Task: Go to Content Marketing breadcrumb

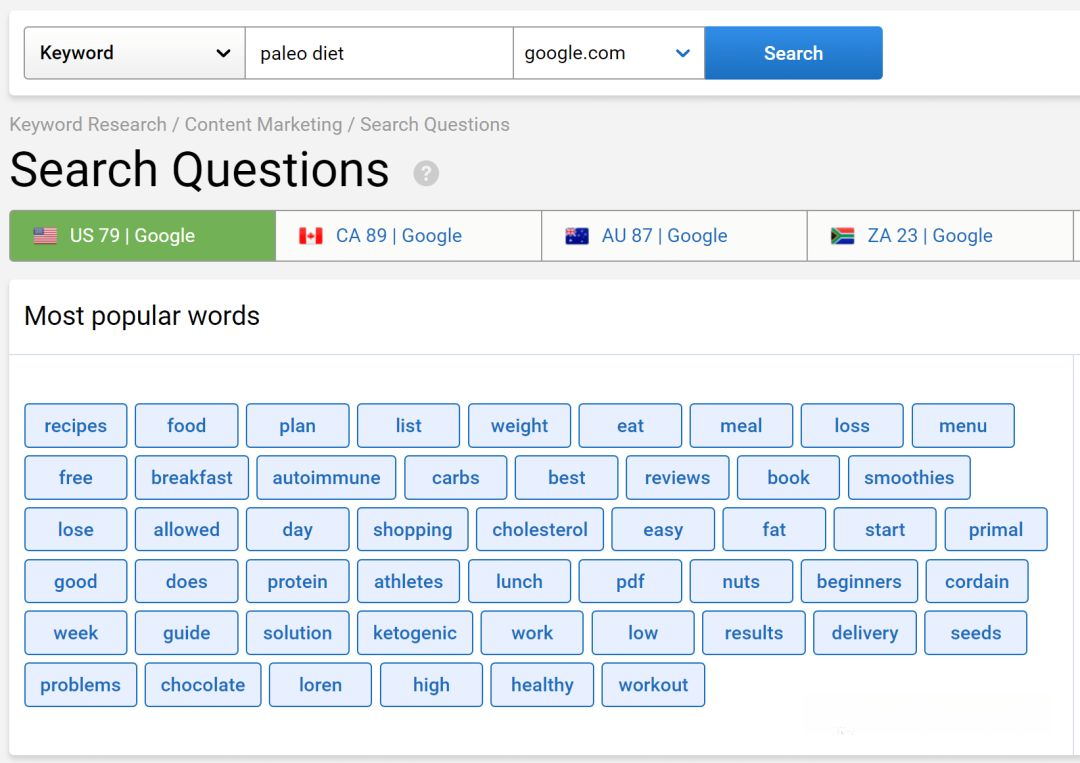Action: (x=263, y=125)
